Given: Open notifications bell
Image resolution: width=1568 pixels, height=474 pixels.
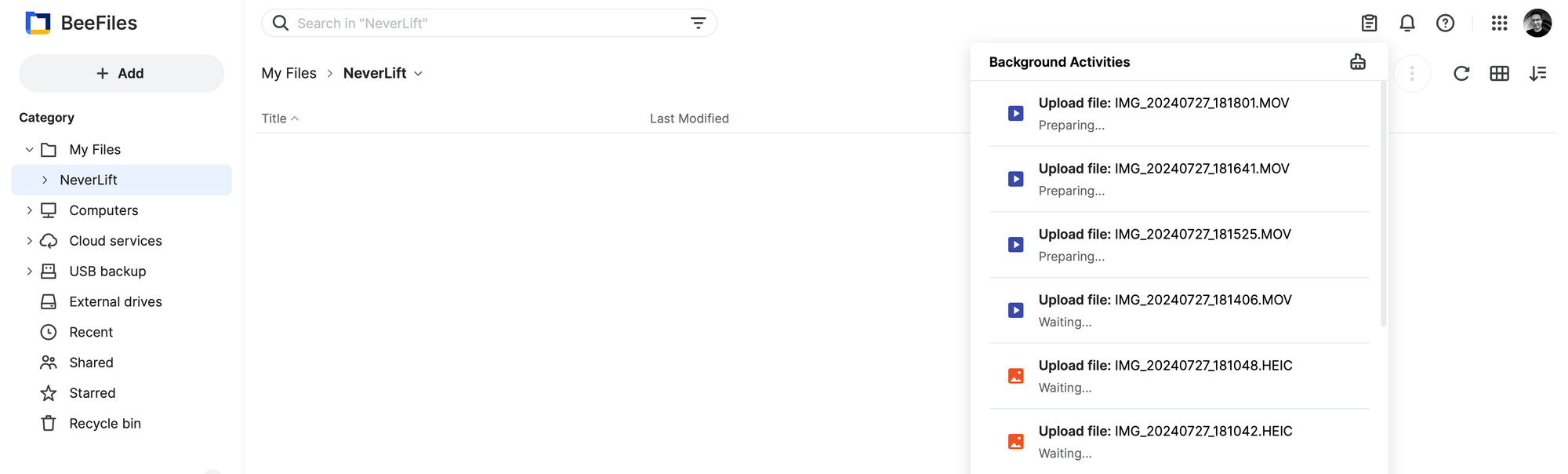Looking at the screenshot, I should coord(1407,24).
